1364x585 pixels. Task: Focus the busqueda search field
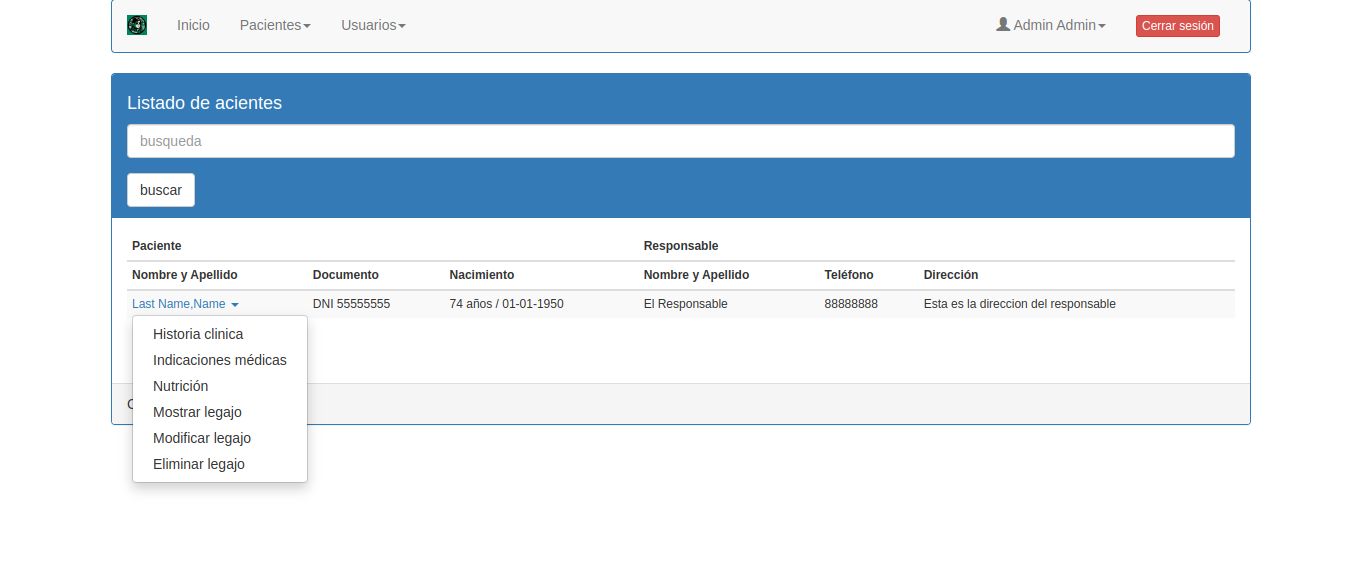pos(680,141)
